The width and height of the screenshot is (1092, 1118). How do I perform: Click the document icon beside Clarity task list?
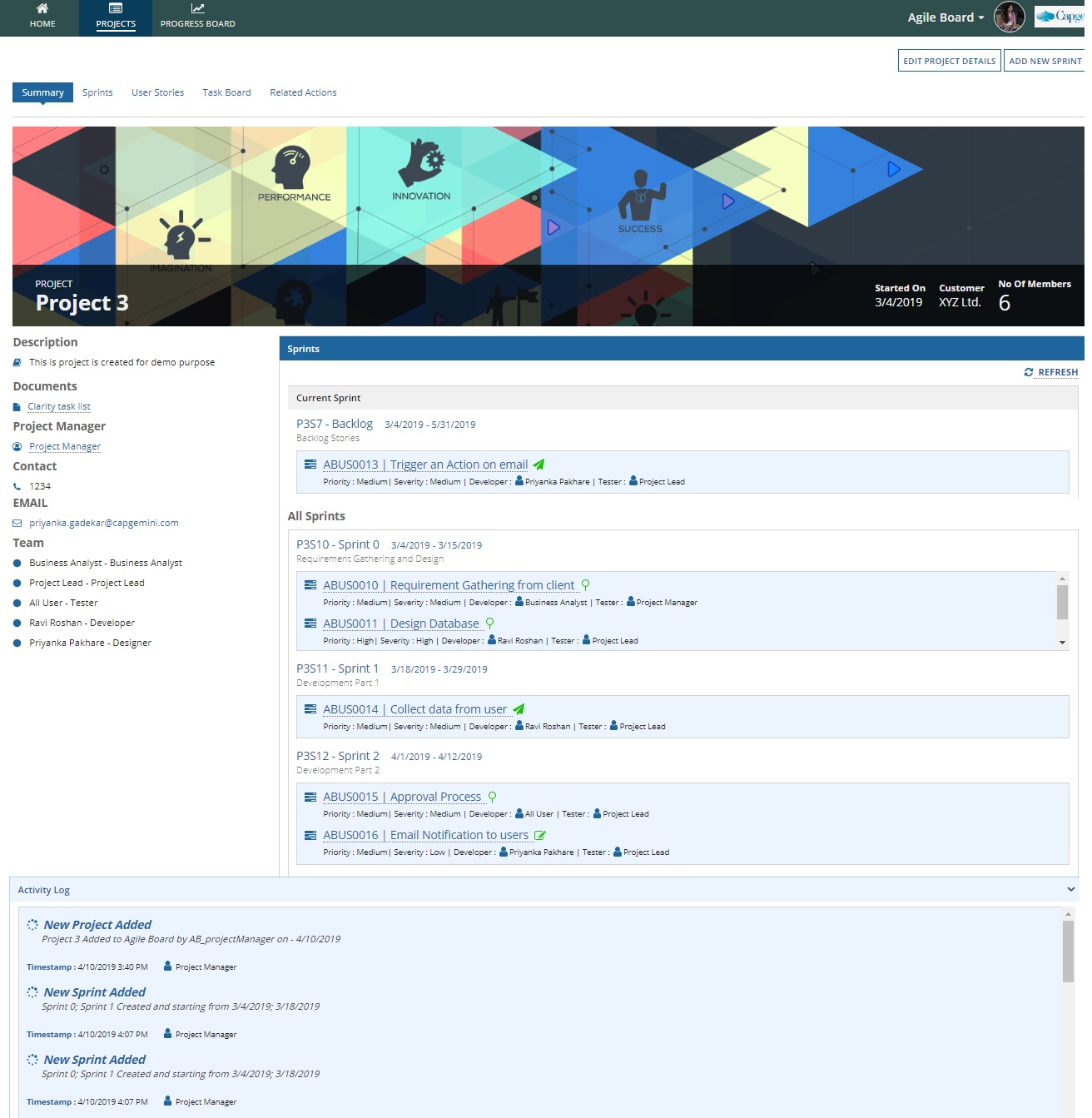coord(17,405)
